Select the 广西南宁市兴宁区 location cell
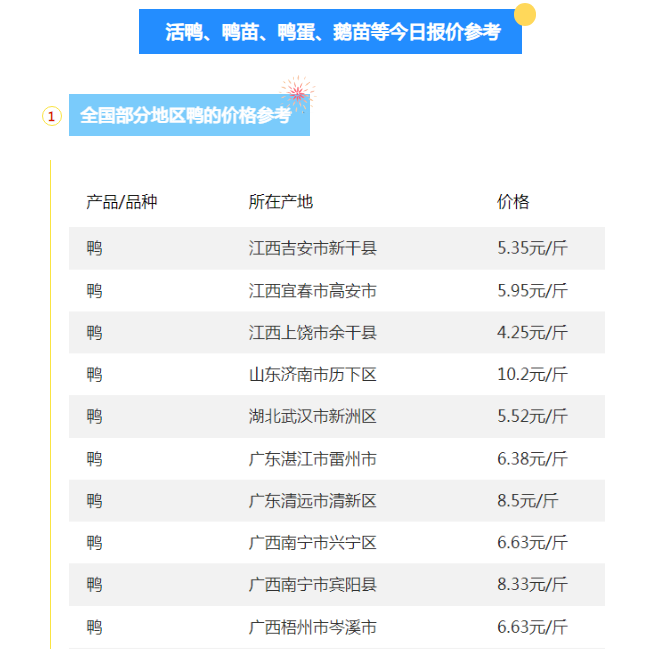The height and width of the screenshot is (649, 645). pos(312,543)
